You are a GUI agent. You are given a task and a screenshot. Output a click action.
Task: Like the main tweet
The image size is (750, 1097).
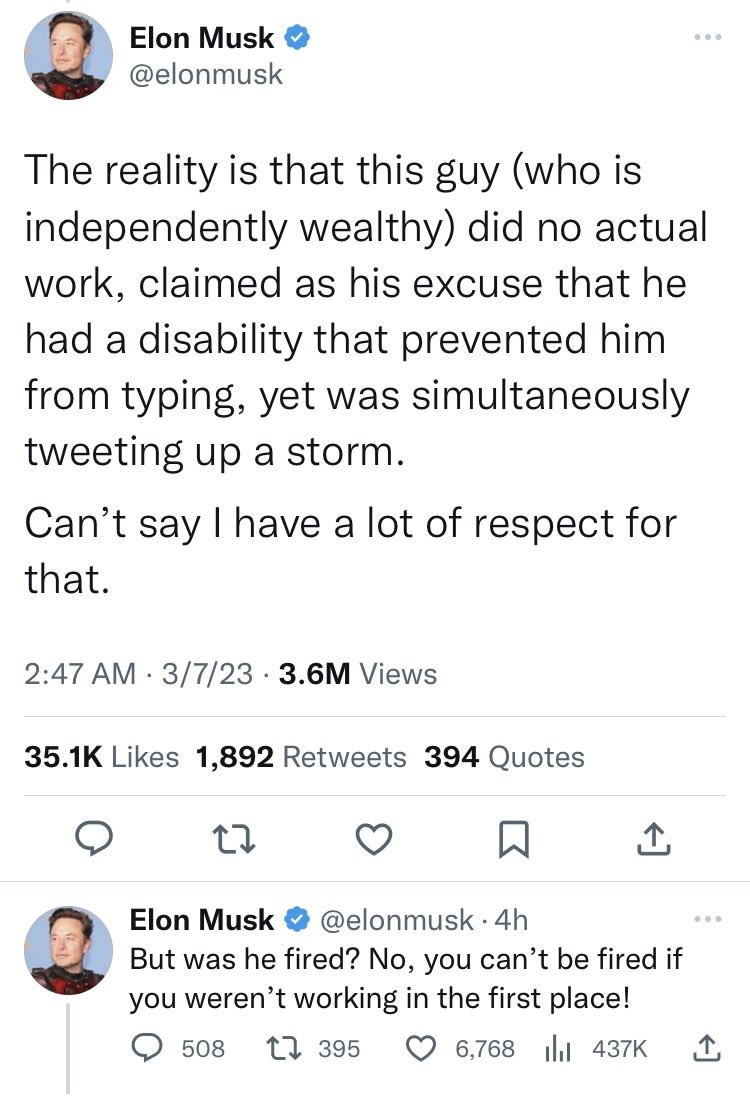(373, 839)
